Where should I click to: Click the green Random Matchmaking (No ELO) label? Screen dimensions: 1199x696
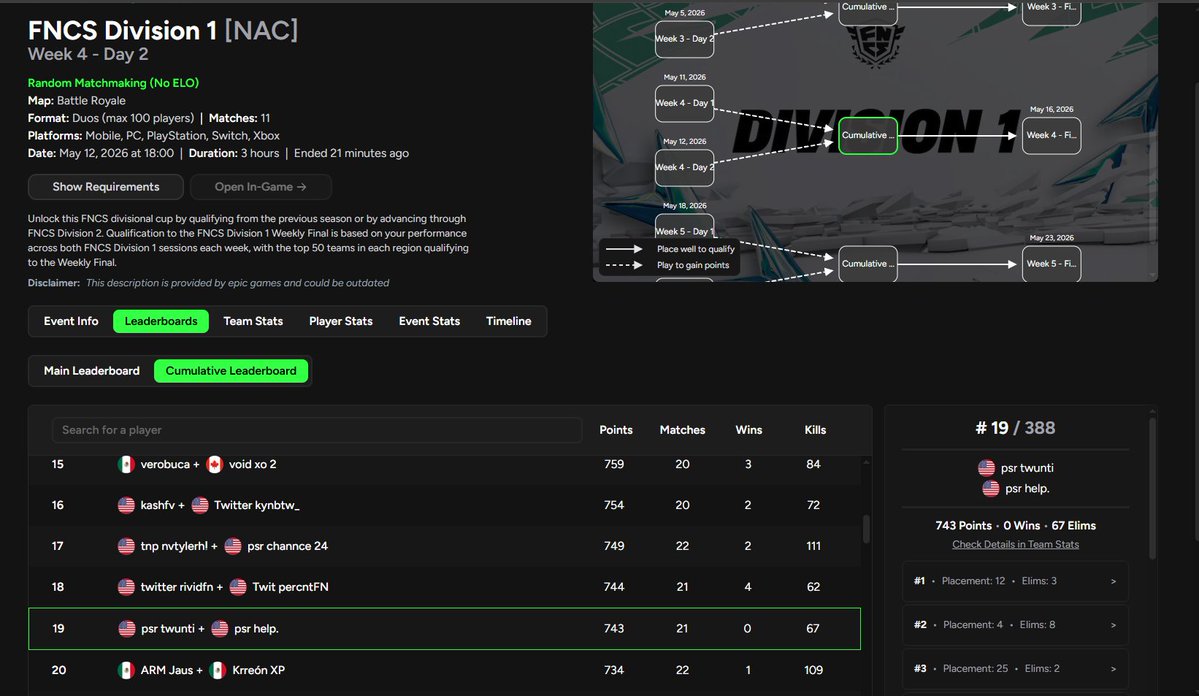[x=113, y=83]
